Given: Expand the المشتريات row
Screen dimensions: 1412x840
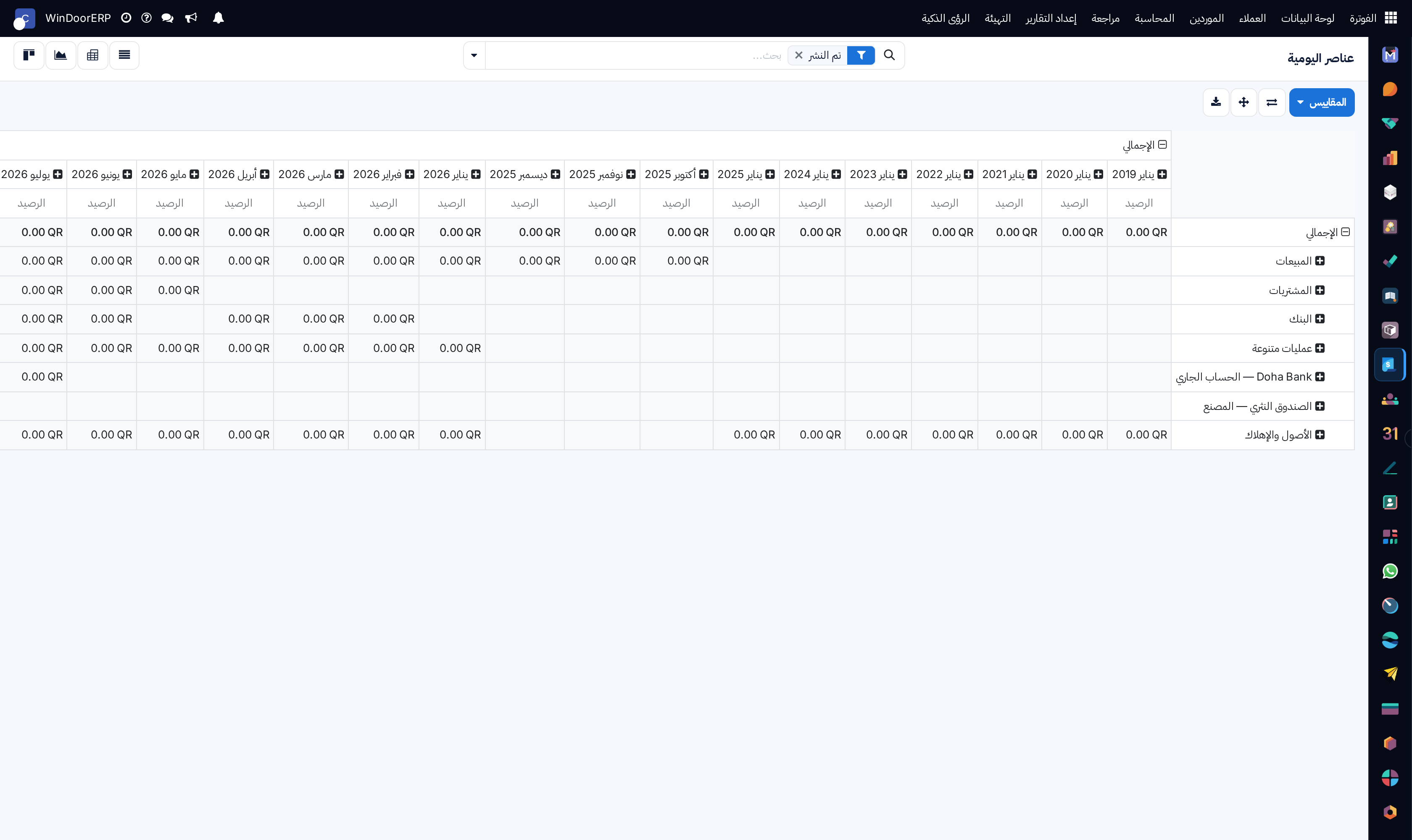Looking at the screenshot, I should pos(1319,290).
